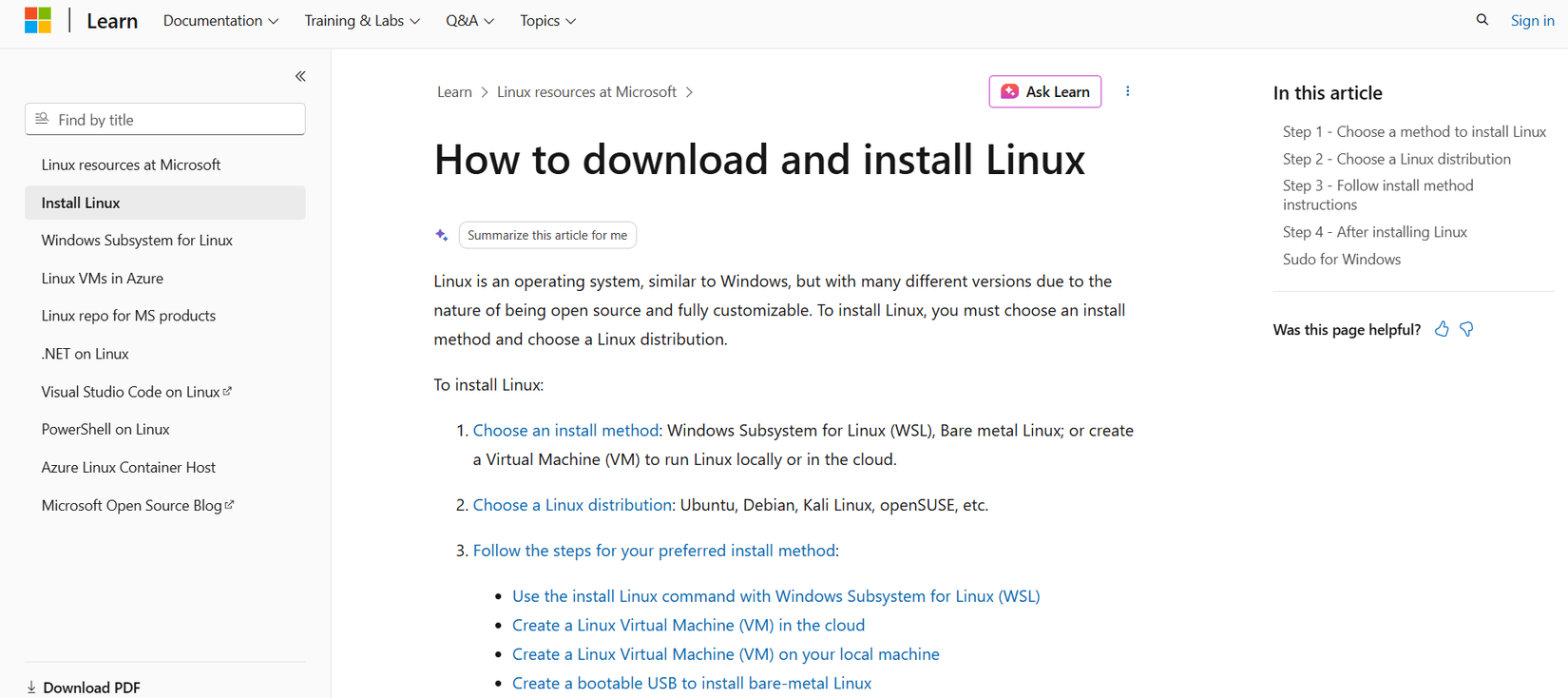1568x698 pixels.
Task: Expand the Documentation dropdown
Action: [220, 20]
